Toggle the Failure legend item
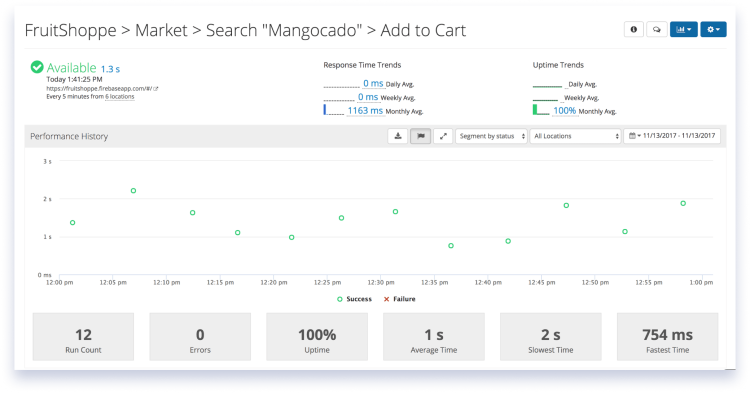Image resolution: width=750 pixels, height=393 pixels. (399, 299)
